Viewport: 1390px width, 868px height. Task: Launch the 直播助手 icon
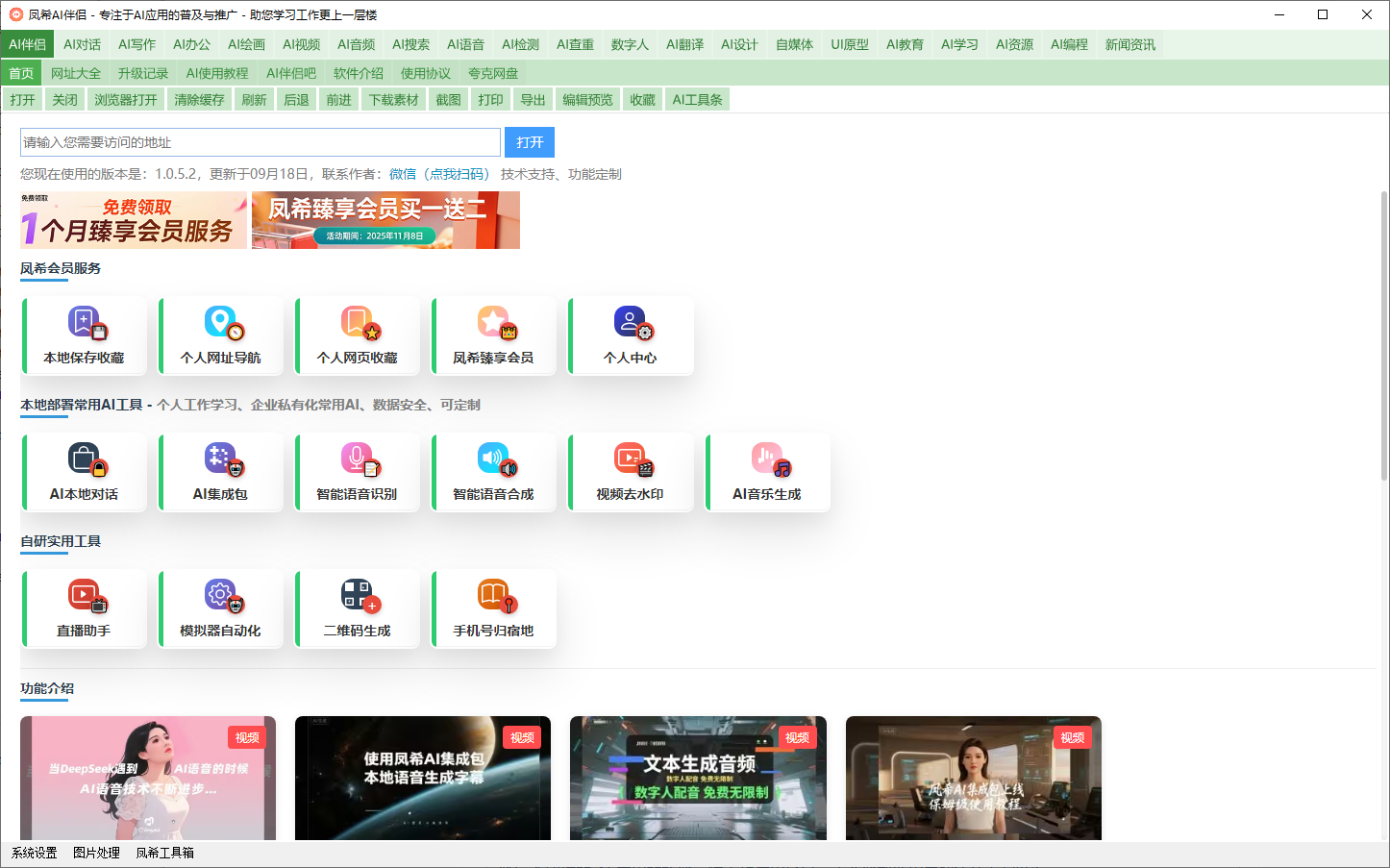tap(86, 596)
